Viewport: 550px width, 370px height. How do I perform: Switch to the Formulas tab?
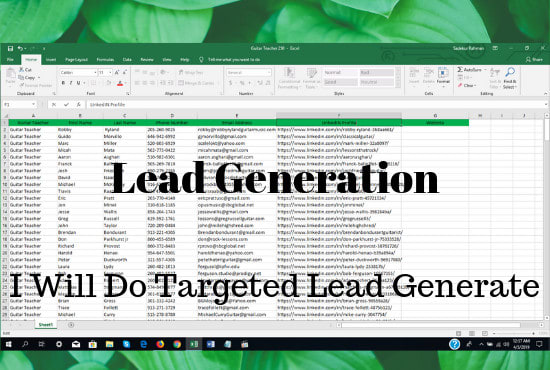pyautogui.click(x=105, y=60)
